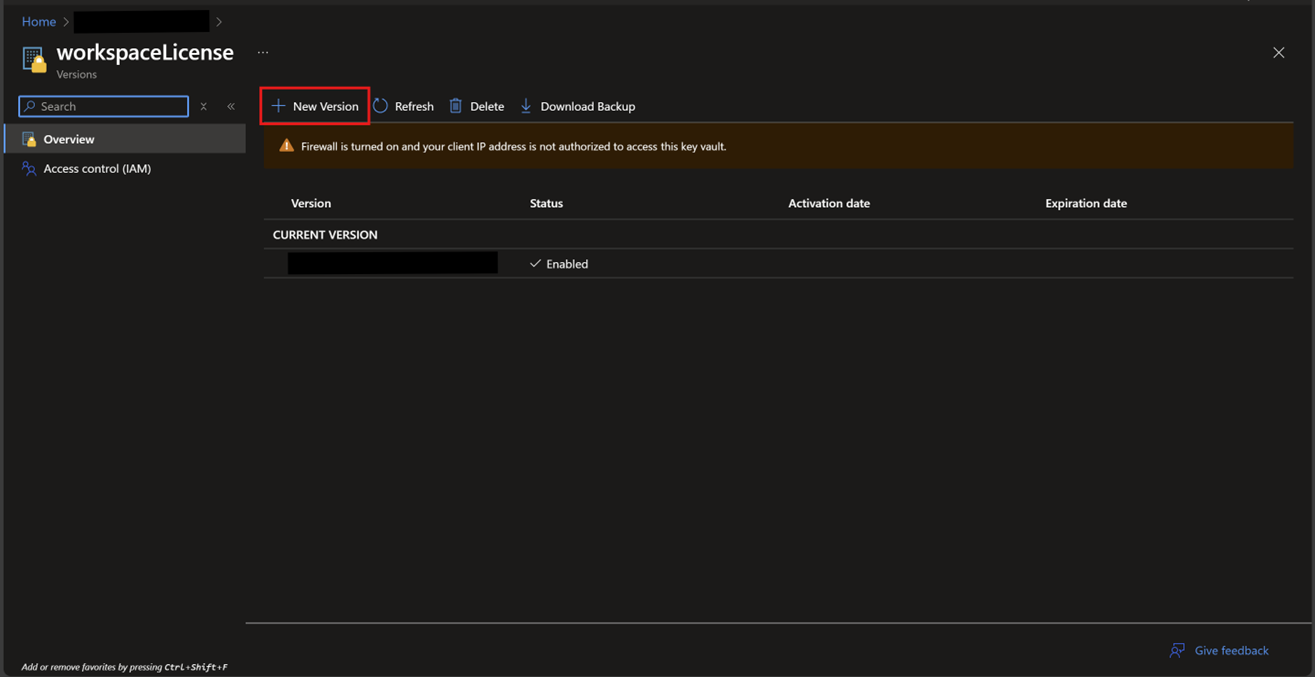Open the Give feedback link
The width and height of the screenshot is (1315, 677).
click(1230, 650)
